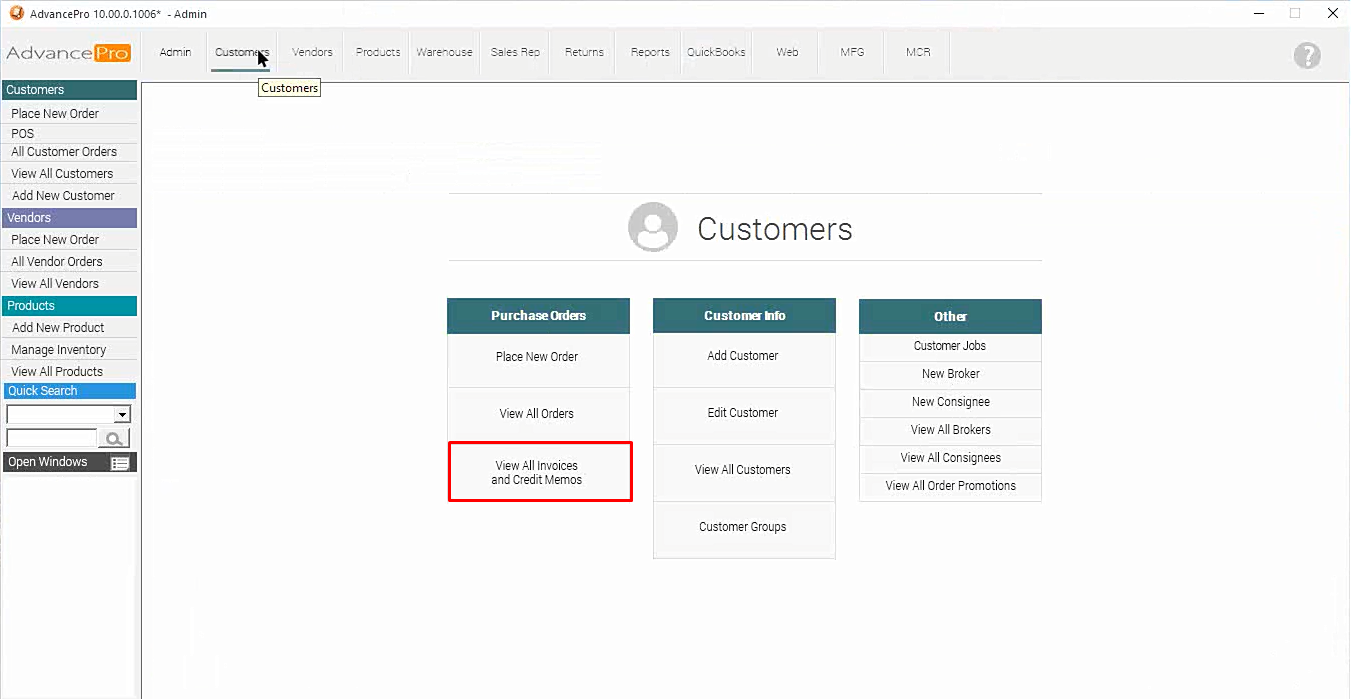
Task: Click the AdvancePro logo
Action: [68, 53]
